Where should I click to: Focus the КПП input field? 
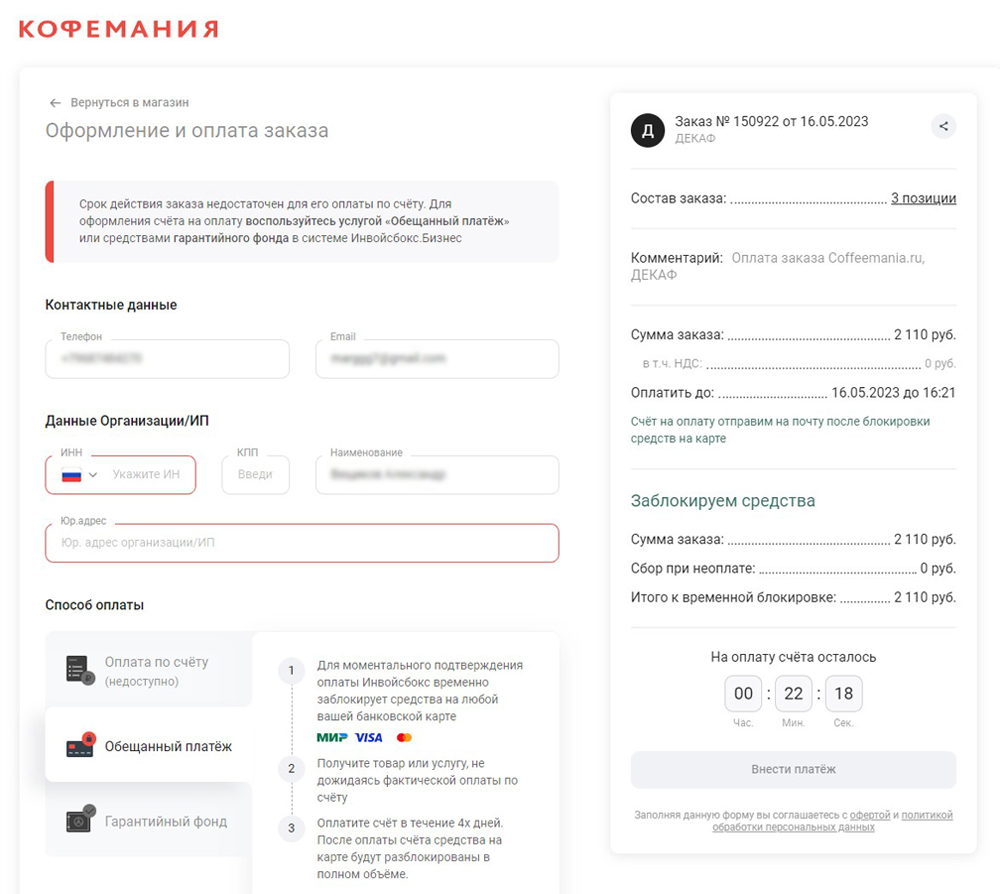tap(255, 474)
